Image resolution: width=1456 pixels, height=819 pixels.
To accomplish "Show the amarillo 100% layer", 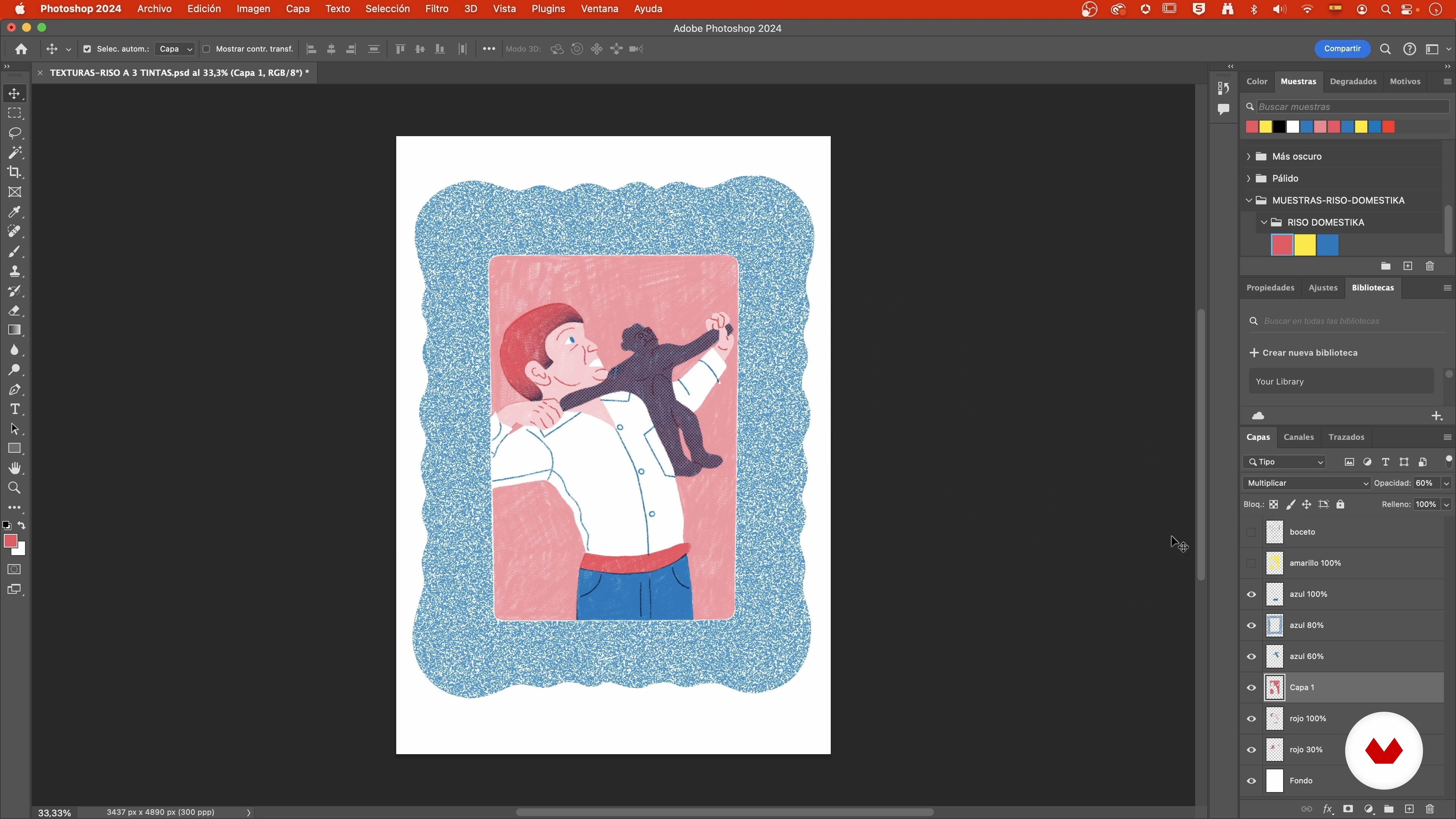I will tap(1251, 563).
